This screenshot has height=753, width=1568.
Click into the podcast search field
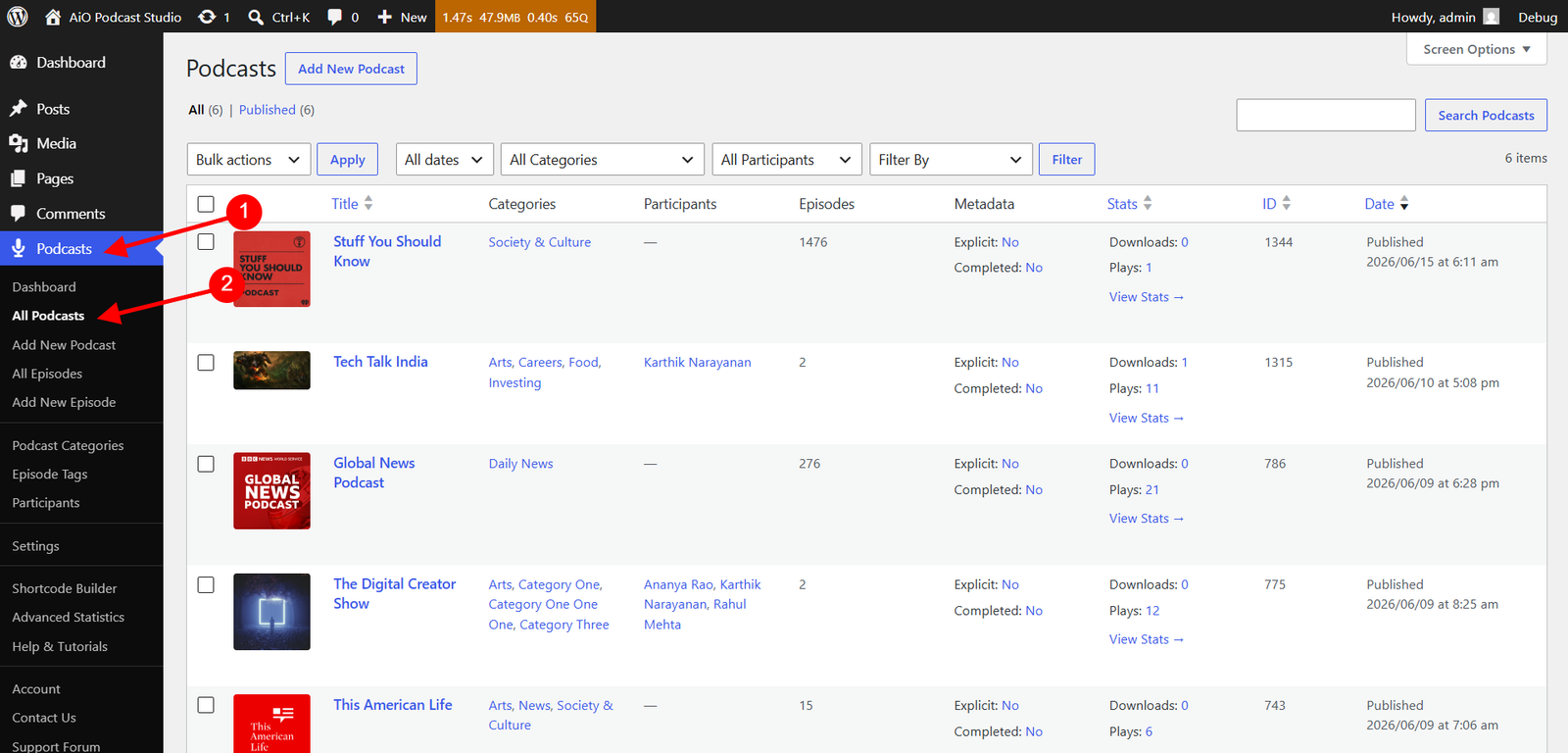tap(1326, 115)
